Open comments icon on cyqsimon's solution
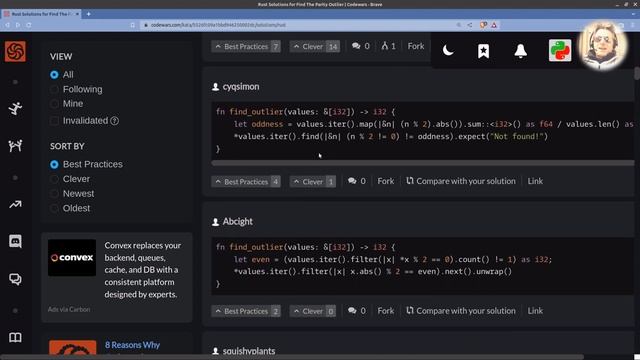 point(352,181)
